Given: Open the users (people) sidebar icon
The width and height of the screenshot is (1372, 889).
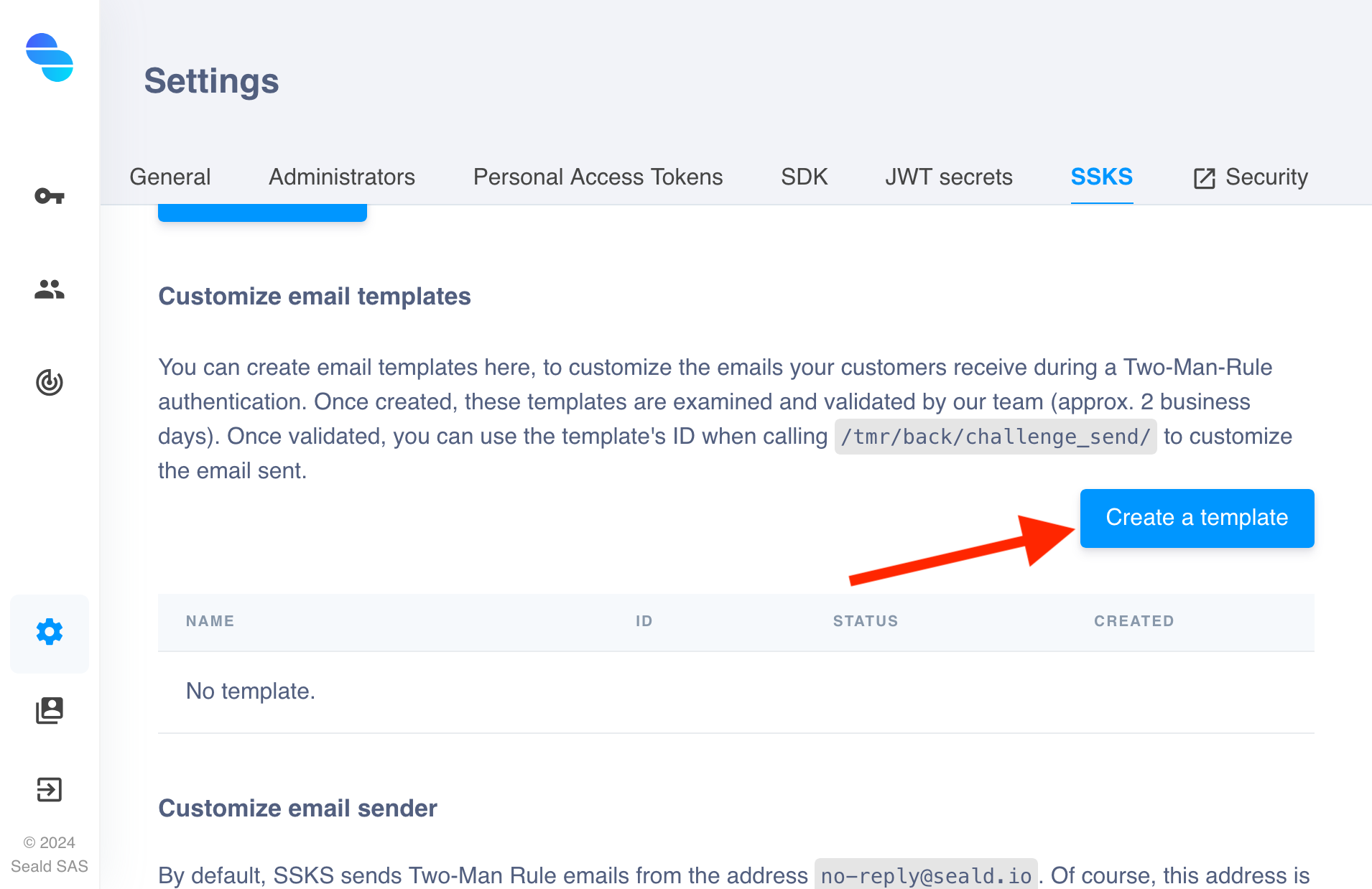Looking at the screenshot, I should (50, 289).
